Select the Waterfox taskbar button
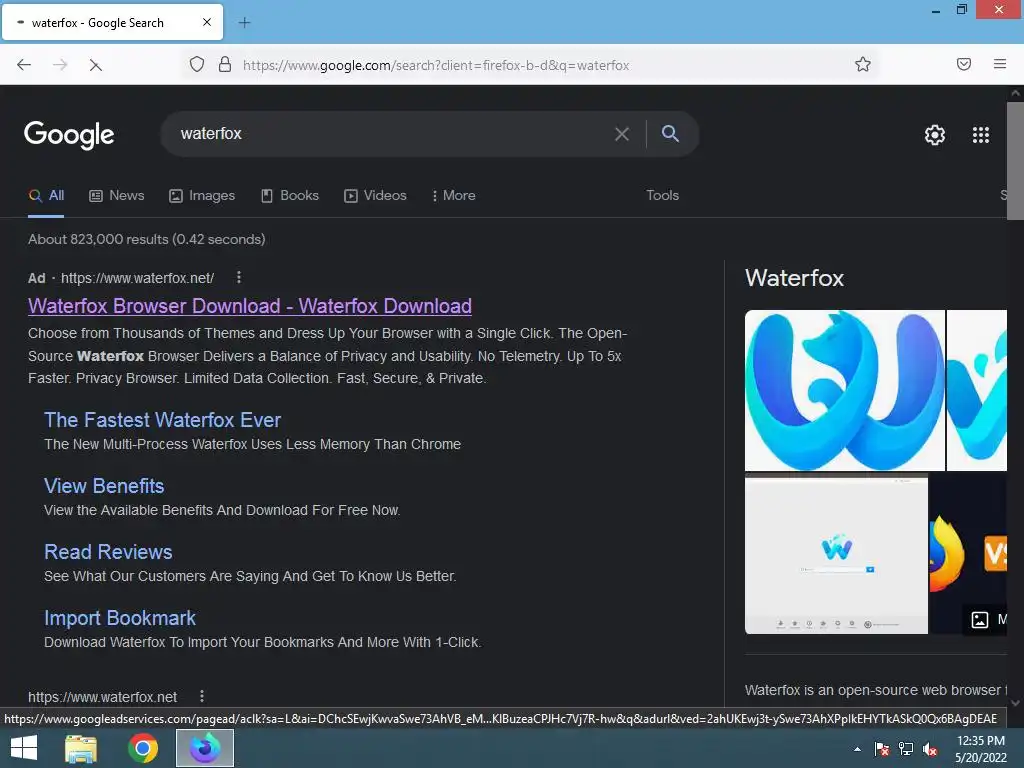The height and width of the screenshot is (768, 1024). [x=205, y=748]
